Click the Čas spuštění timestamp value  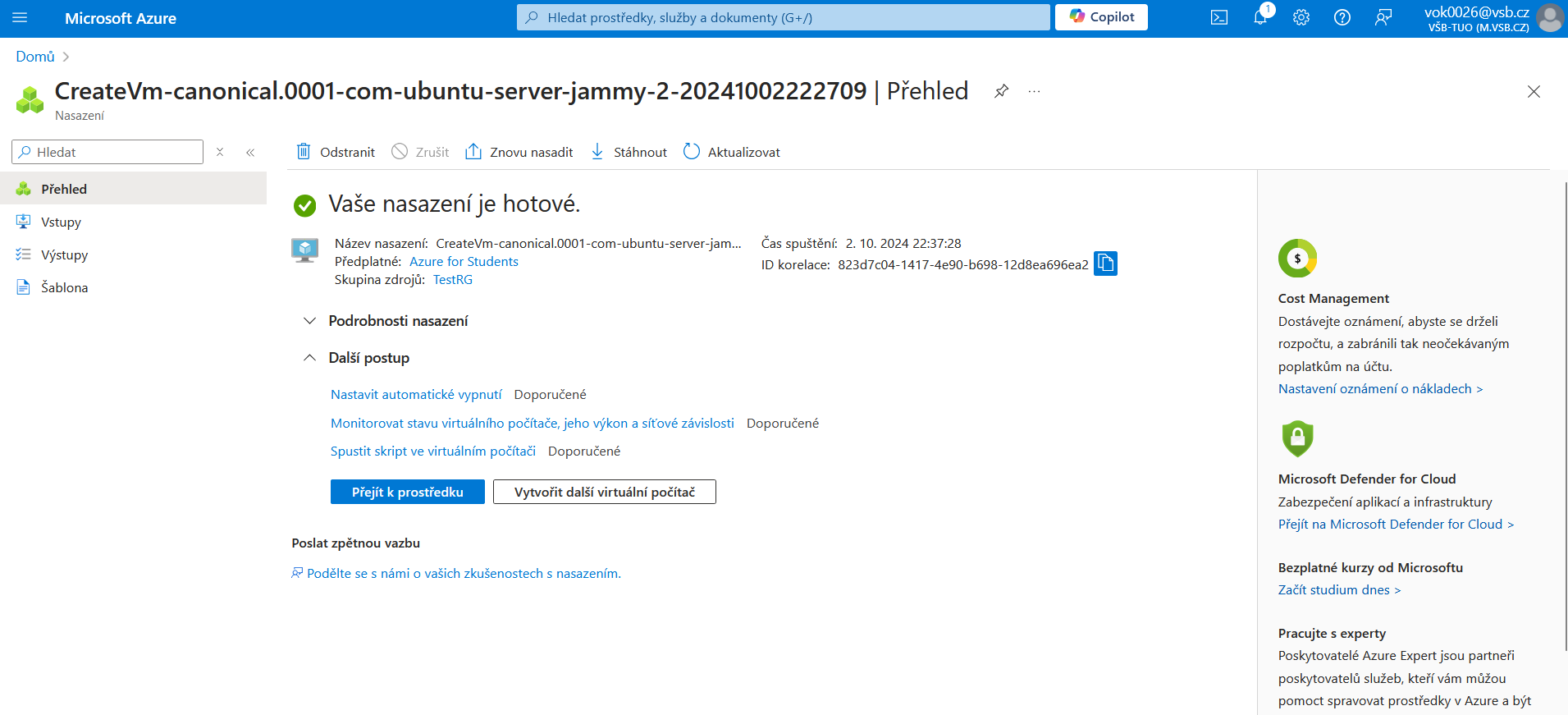pyautogui.click(x=903, y=244)
